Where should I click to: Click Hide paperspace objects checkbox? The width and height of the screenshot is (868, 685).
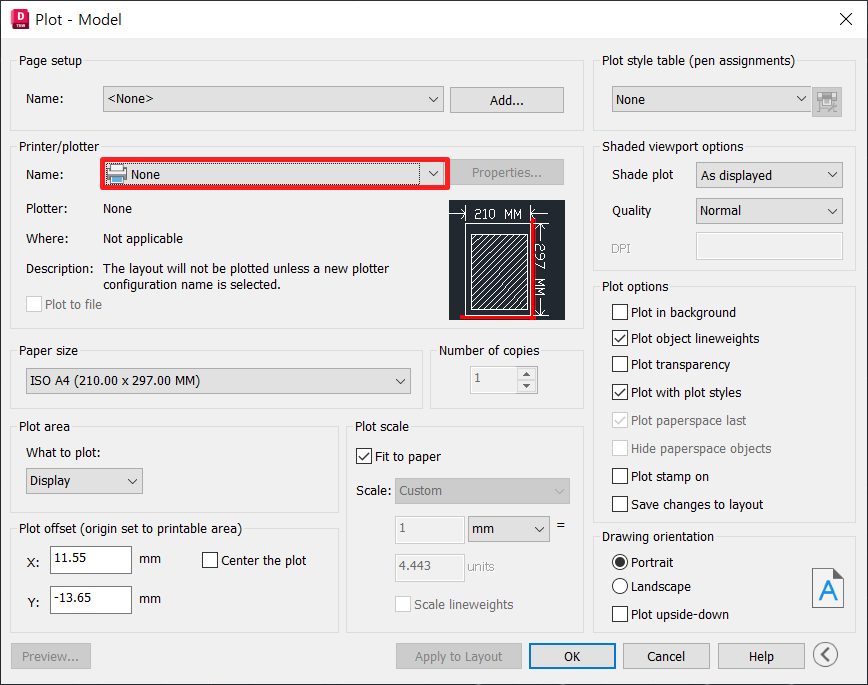619,448
